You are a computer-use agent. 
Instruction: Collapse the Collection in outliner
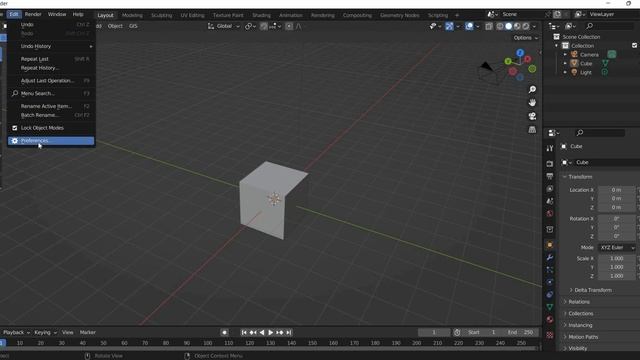click(556, 46)
